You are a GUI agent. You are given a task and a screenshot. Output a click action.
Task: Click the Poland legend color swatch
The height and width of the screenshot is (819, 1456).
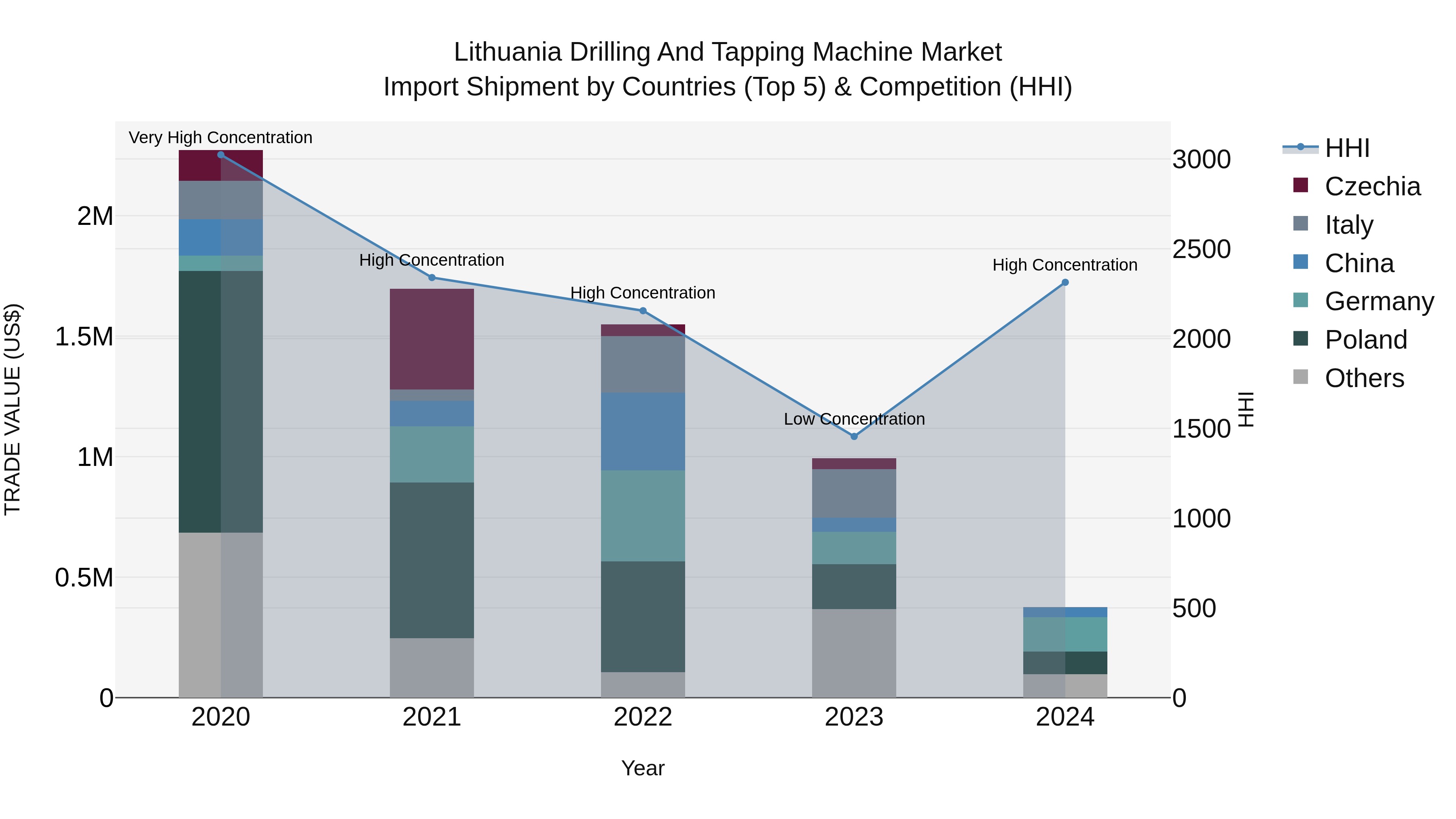[x=1301, y=339]
